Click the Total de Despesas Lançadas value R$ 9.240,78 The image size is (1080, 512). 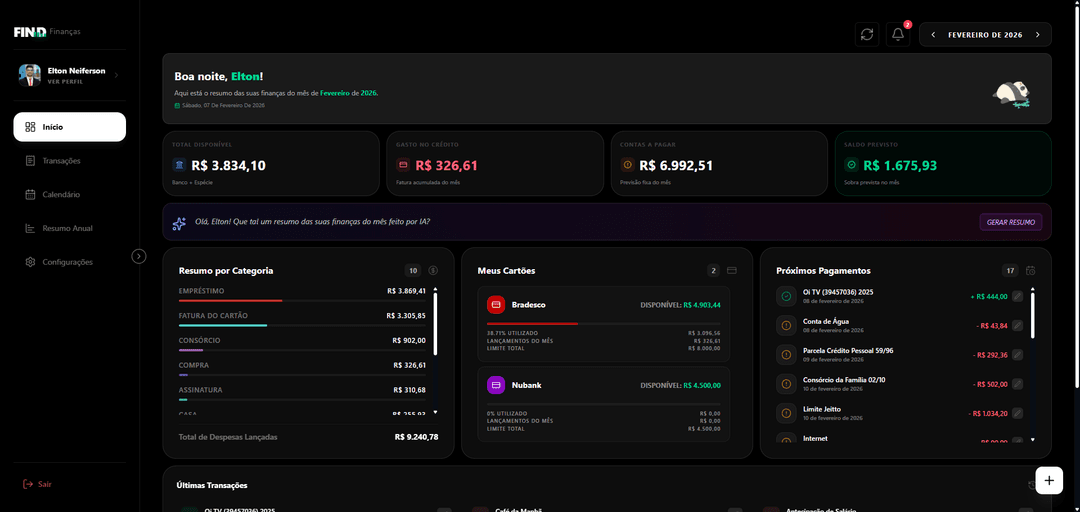[416, 437]
